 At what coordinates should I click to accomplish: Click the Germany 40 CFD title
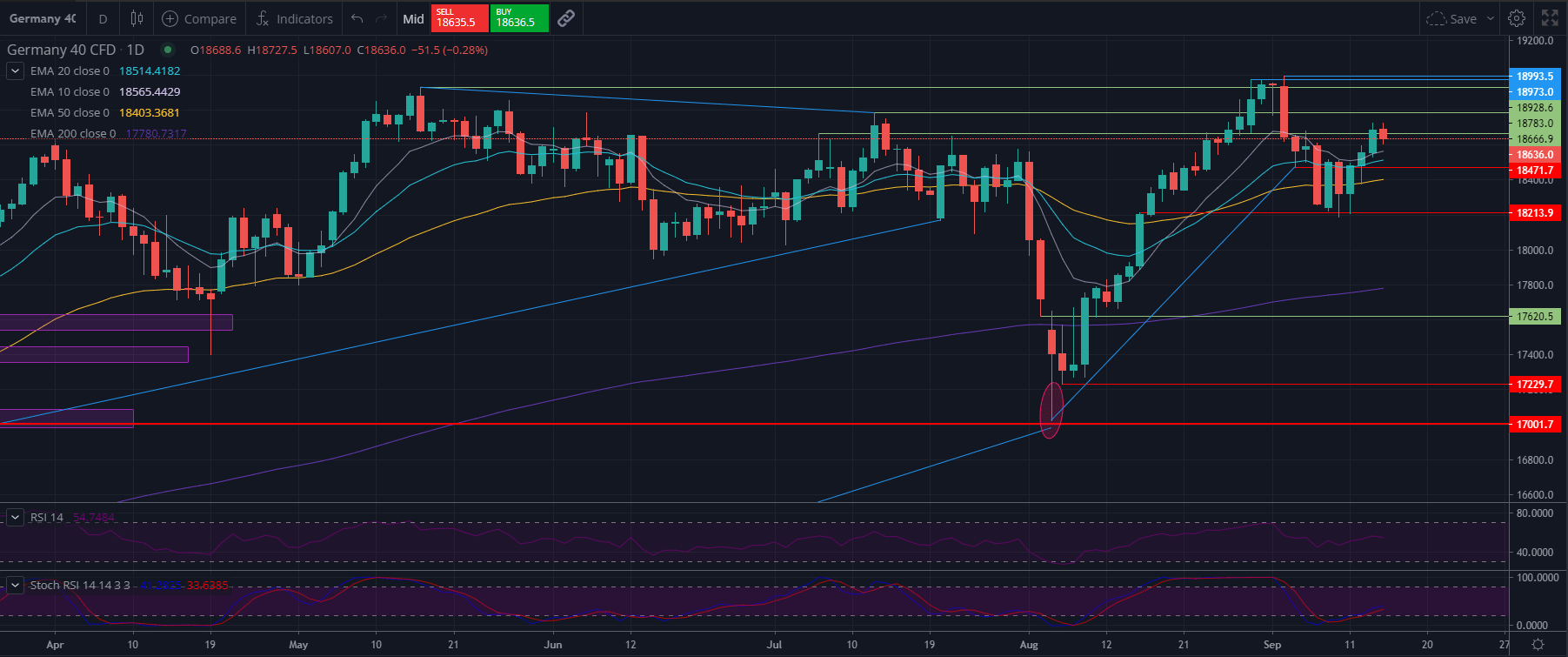point(61,50)
